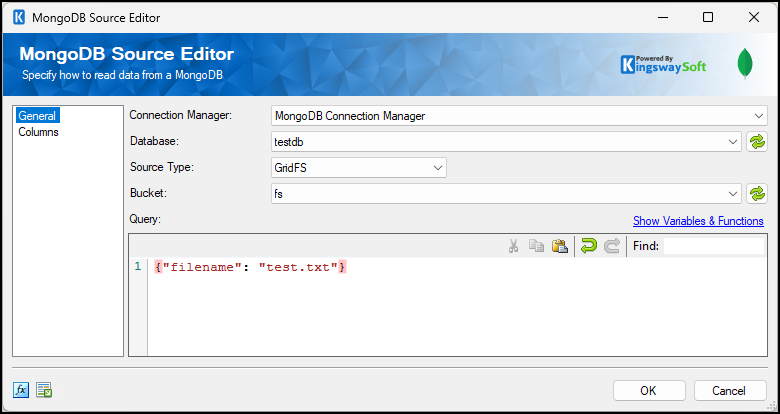Click the query text in editor line 1
The image size is (780, 414).
tap(250, 267)
